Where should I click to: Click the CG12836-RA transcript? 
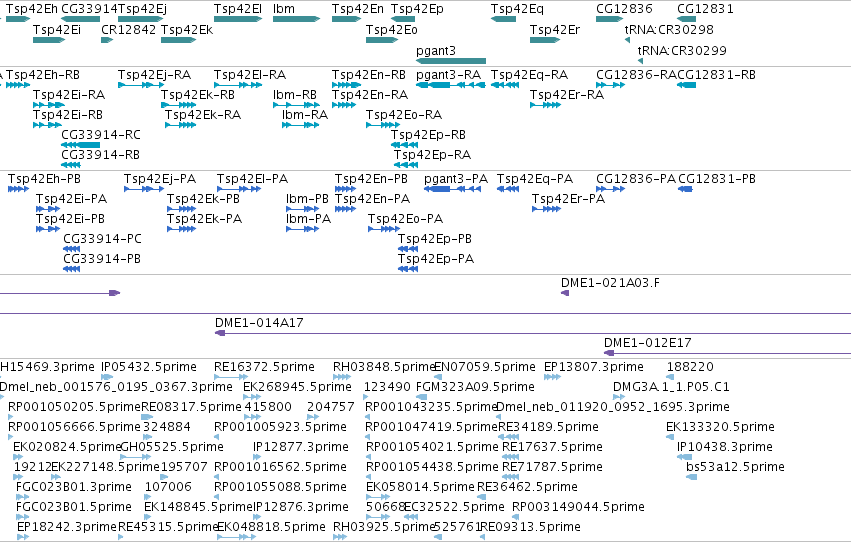tap(611, 85)
